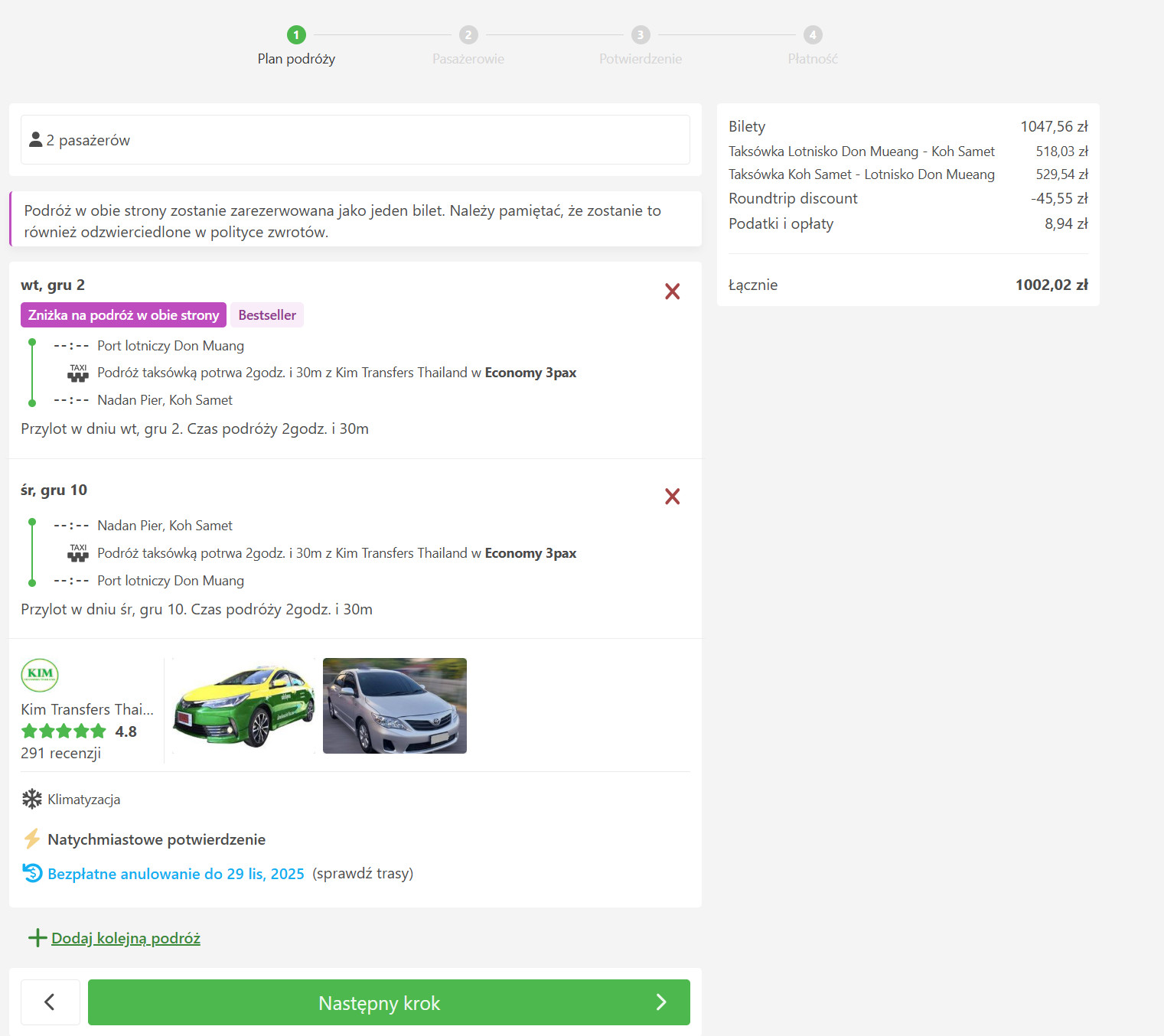Click the air conditioning snowflake icon
The width and height of the screenshot is (1164, 1036).
(x=32, y=799)
